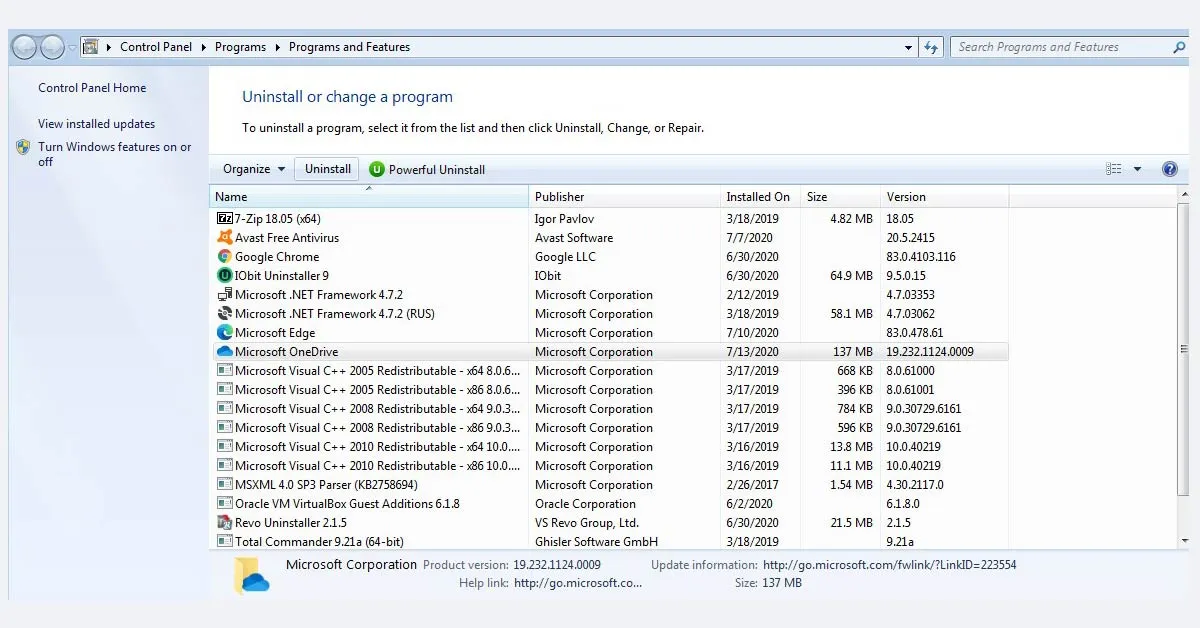Click the Microsoft OneDrive cloud icon in list
The height and width of the screenshot is (628, 1200).
[225, 351]
